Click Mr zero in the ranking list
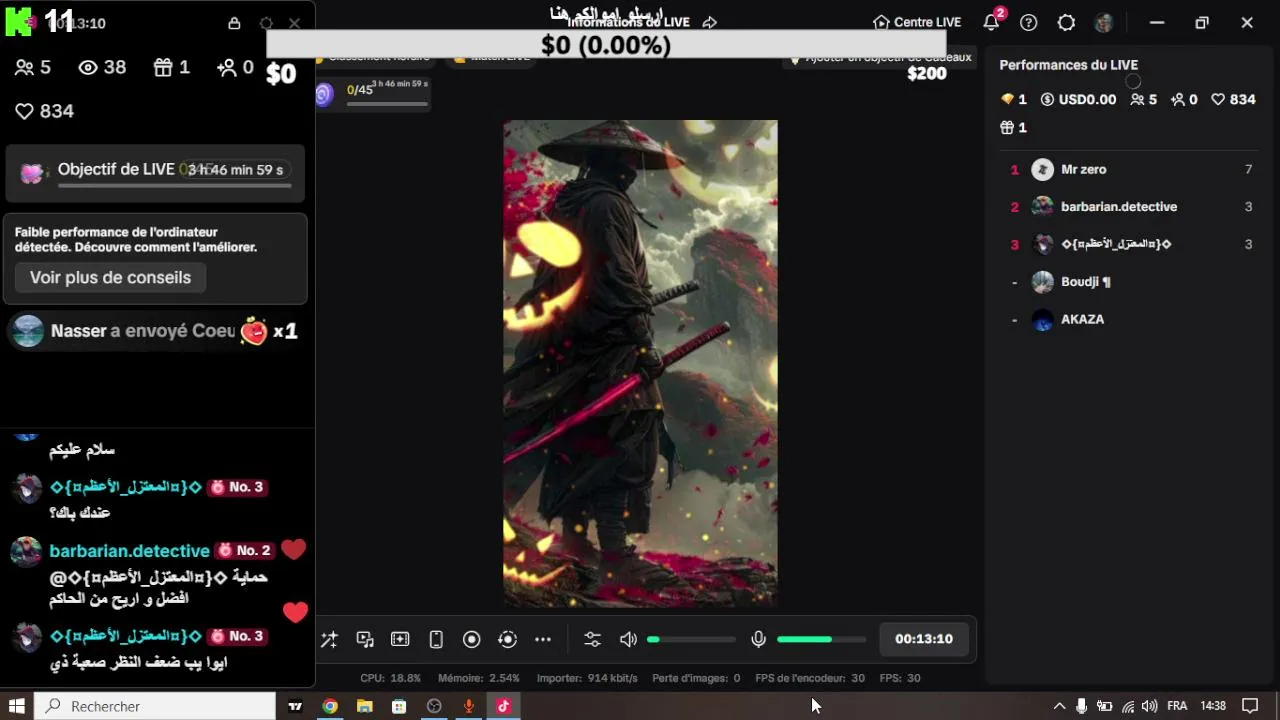The width and height of the screenshot is (1280, 720). point(1083,169)
